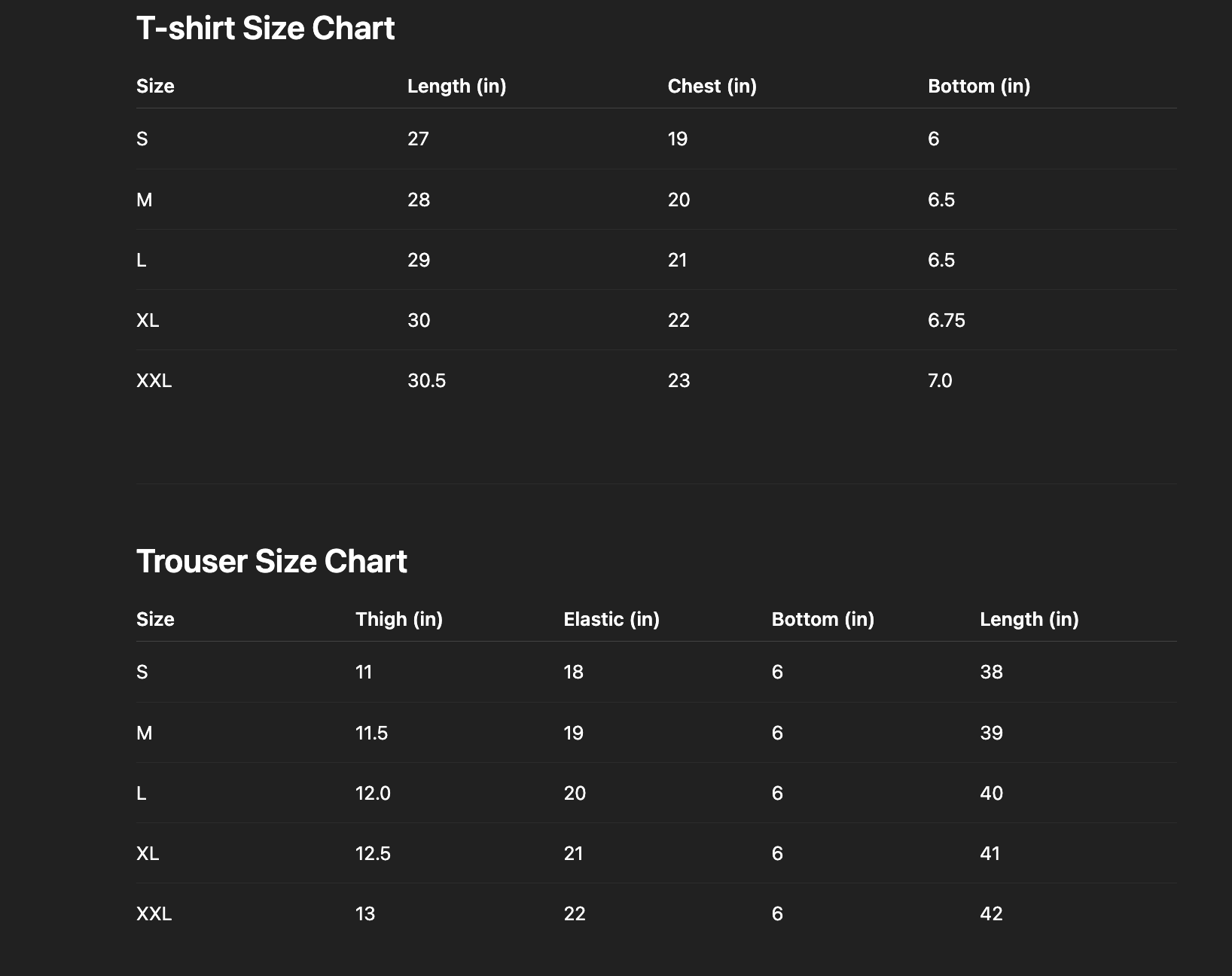Click the T-shirt XXL bottom value 7.0

coord(940,381)
